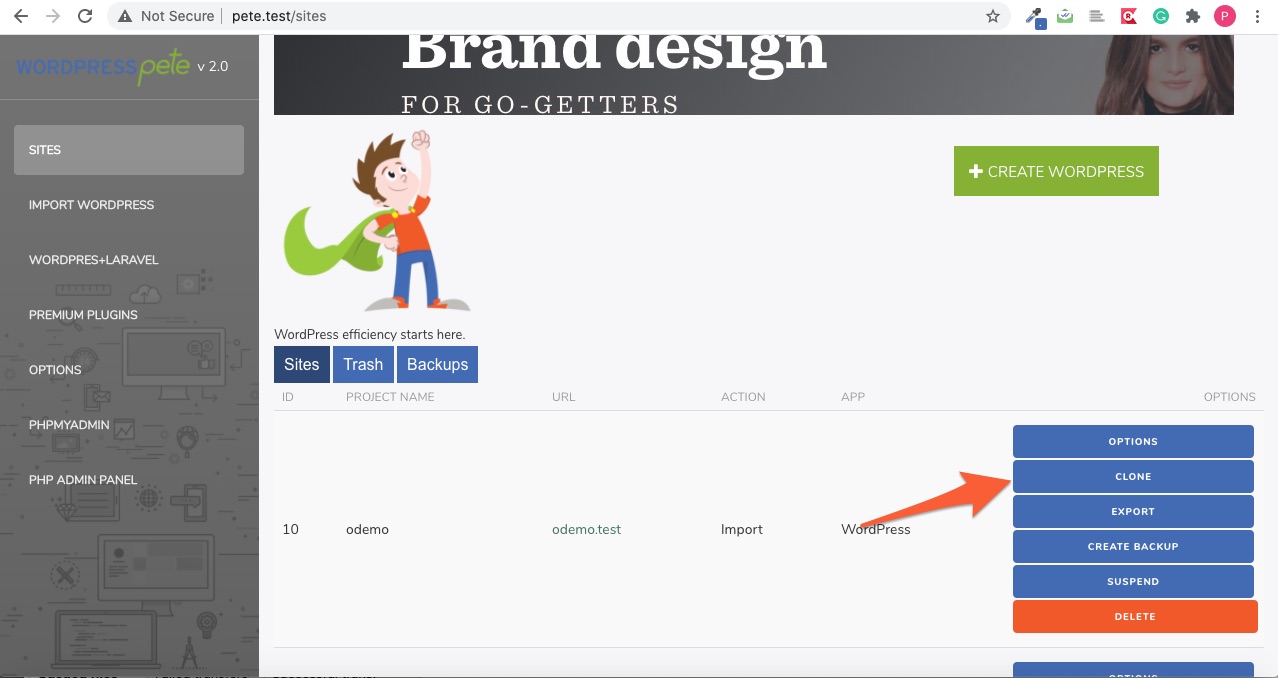Switch to the Backups tab

(x=437, y=364)
